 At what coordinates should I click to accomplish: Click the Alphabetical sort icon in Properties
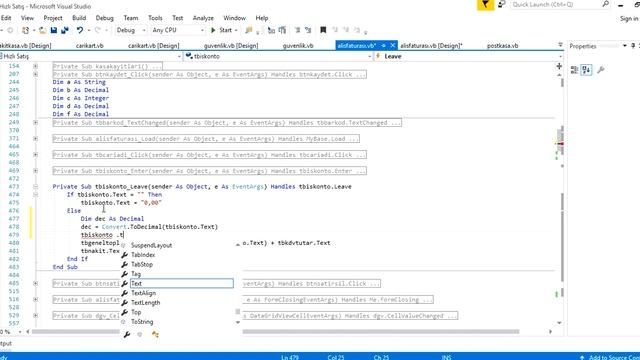coord(587,70)
